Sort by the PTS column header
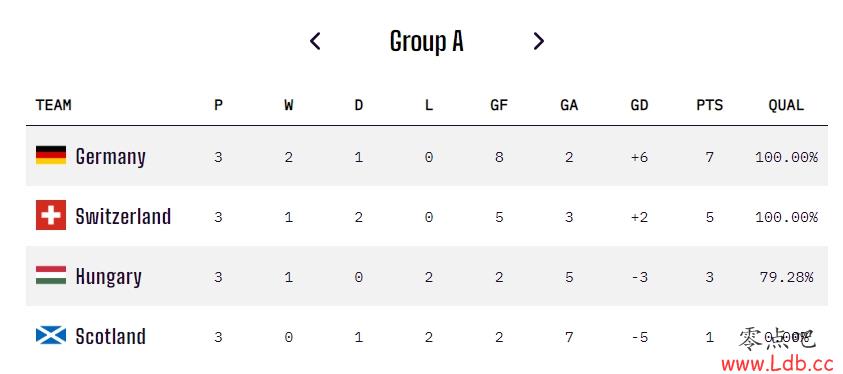 [710, 105]
